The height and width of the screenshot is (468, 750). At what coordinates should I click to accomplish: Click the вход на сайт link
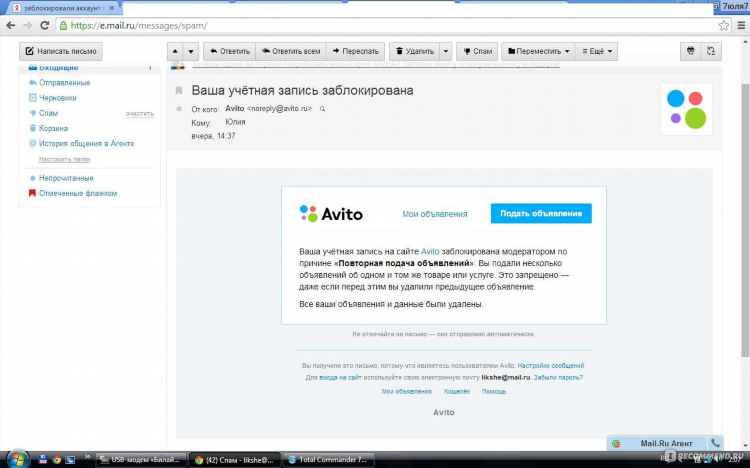[x=340, y=378]
